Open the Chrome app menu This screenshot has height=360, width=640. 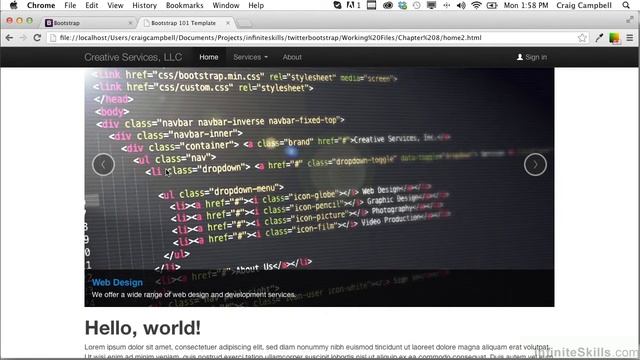click(x=41, y=5)
